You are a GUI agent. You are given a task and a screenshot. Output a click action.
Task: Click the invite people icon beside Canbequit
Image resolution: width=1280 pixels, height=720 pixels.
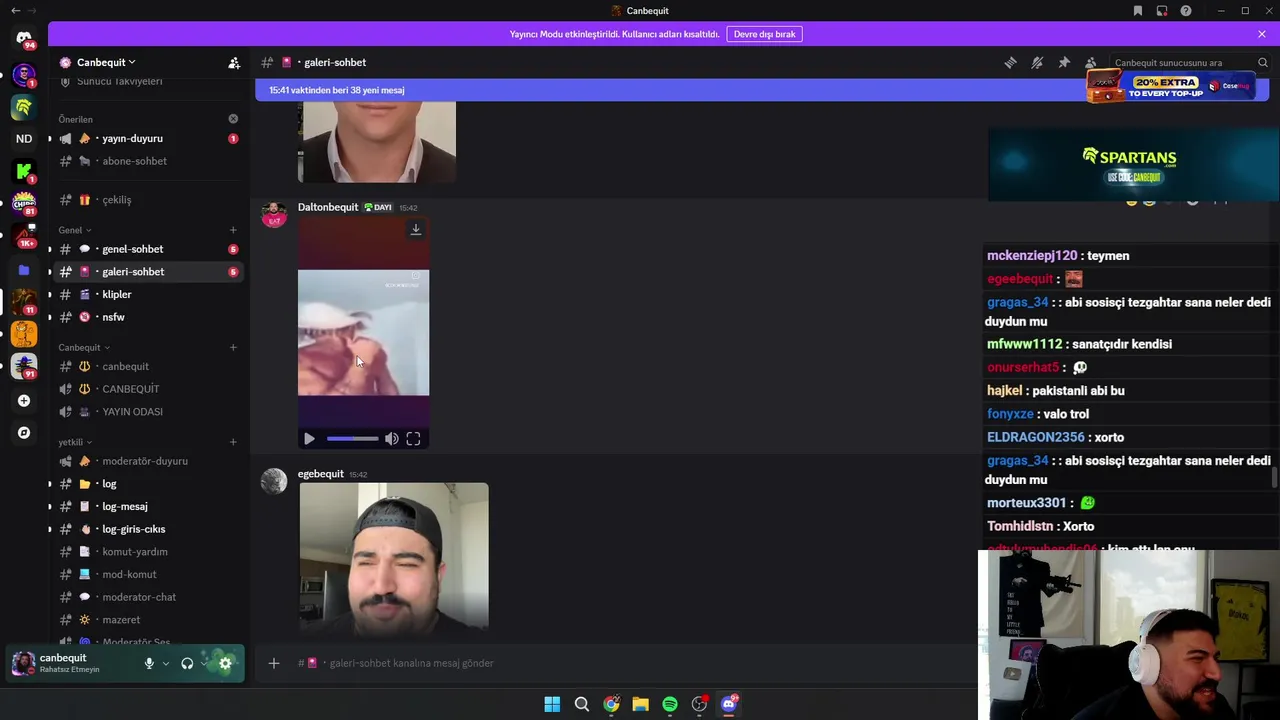(234, 62)
